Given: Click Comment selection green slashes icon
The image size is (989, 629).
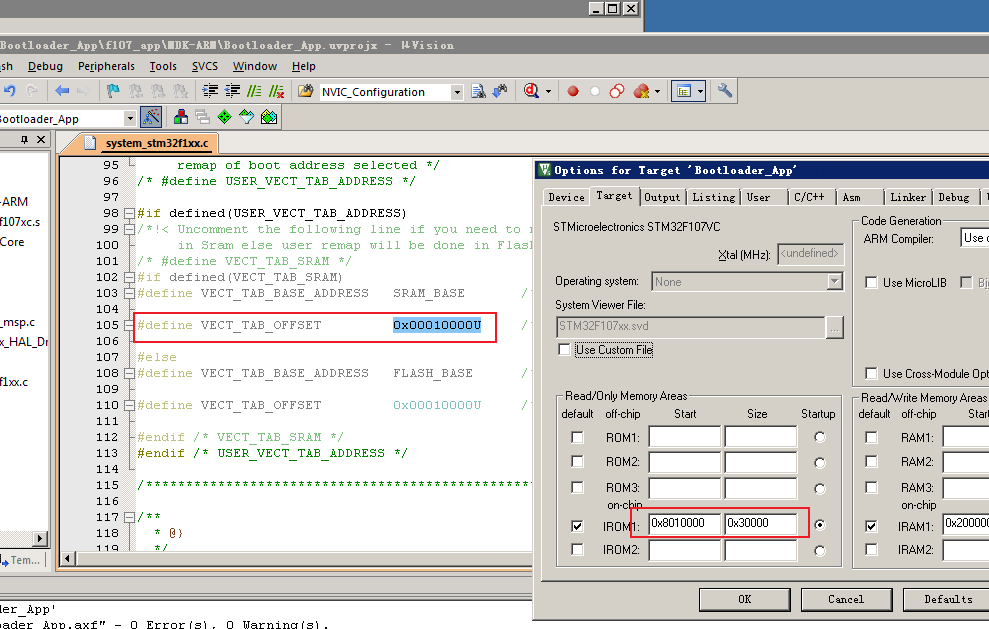Looking at the screenshot, I should pos(254,91).
